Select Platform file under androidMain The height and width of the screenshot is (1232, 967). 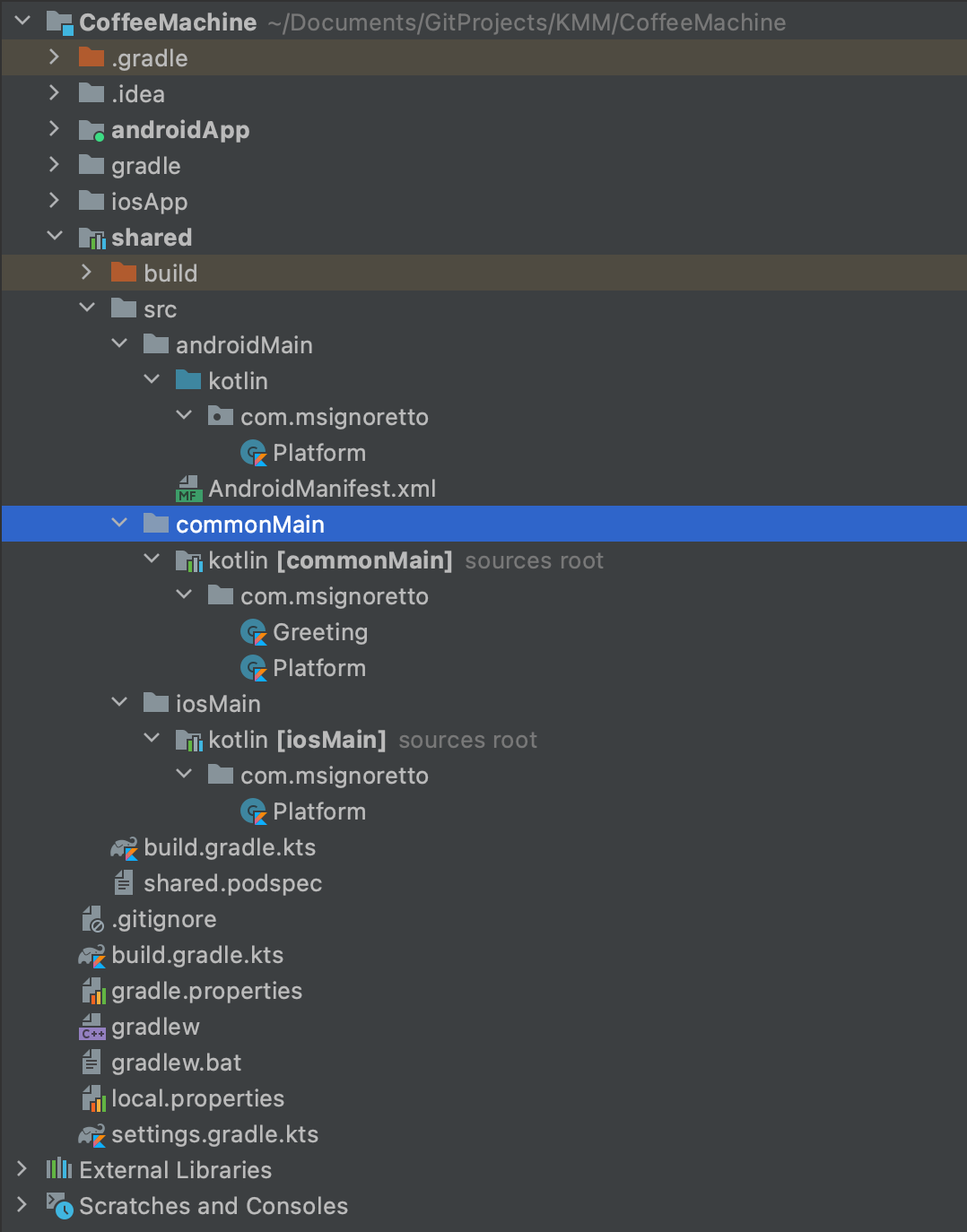click(318, 453)
